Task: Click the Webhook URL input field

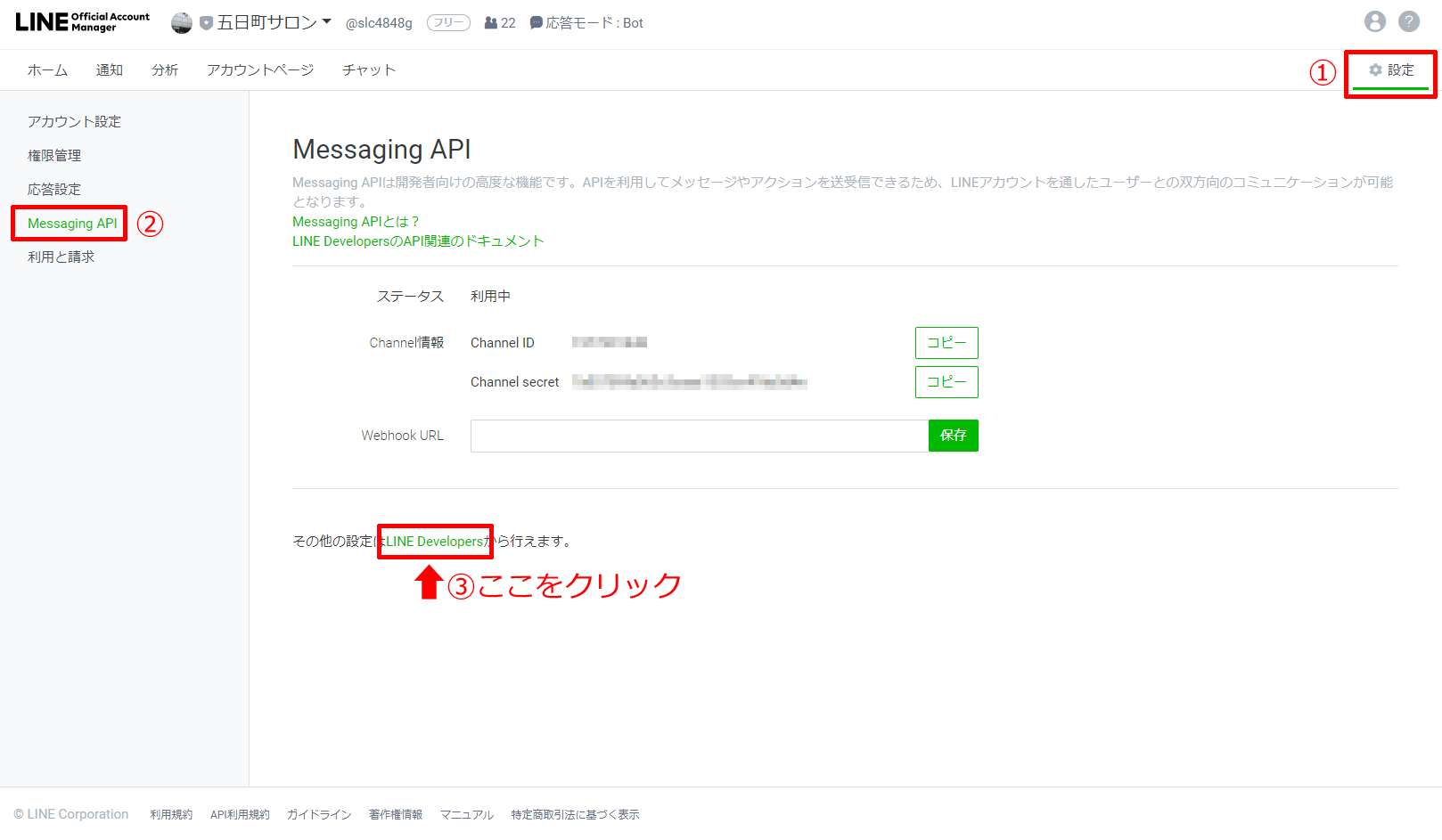Action: point(700,436)
